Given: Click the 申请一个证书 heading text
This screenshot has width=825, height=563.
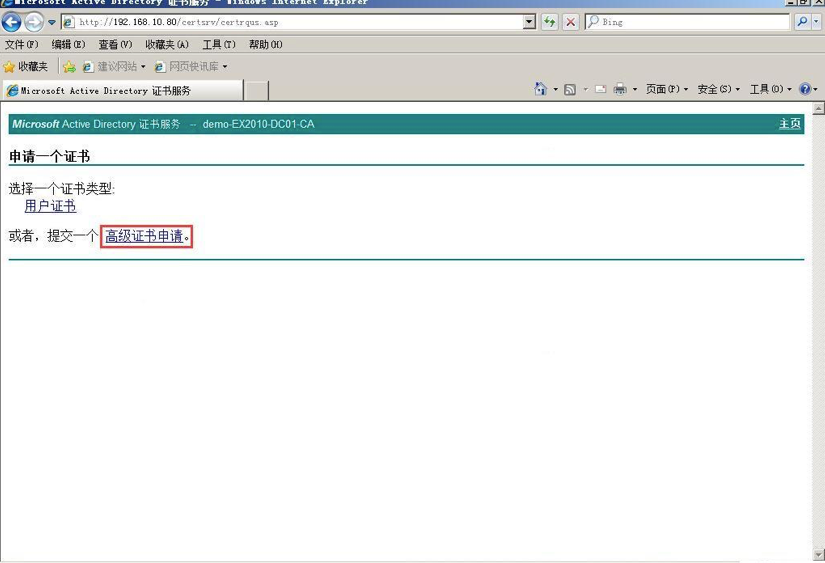Looking at the screenshot, I should (x=49, y=156).
